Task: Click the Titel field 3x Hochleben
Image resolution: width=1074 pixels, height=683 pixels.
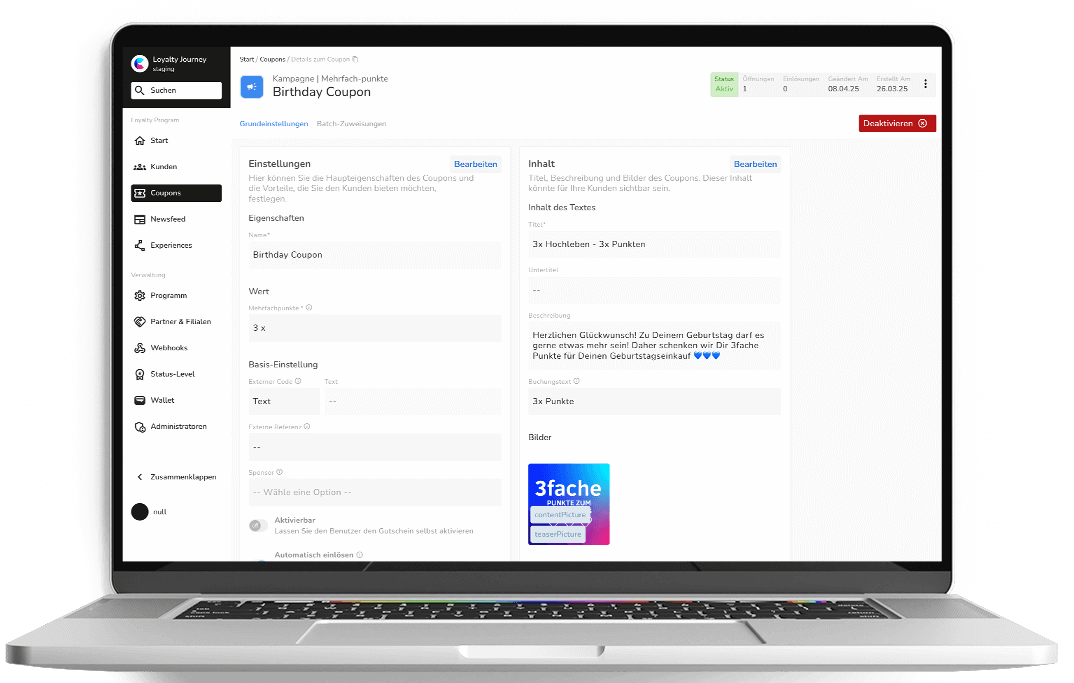Action: pos(654,245)
